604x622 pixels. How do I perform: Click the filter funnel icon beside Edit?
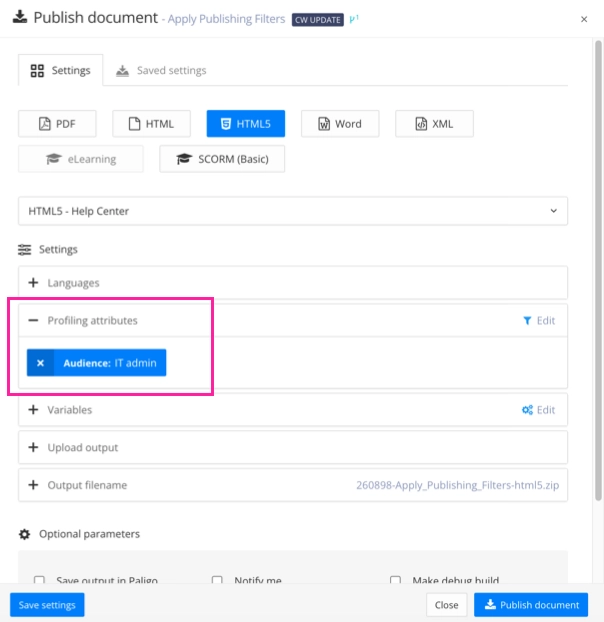pos(527,321)
